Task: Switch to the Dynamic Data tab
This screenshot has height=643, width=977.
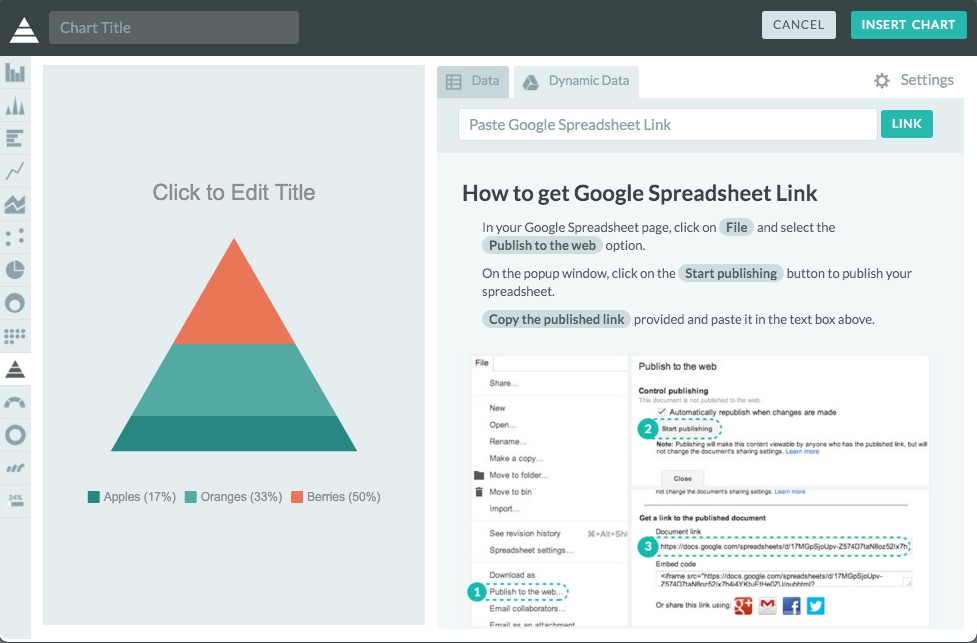Action: click(x=576, y=82)
